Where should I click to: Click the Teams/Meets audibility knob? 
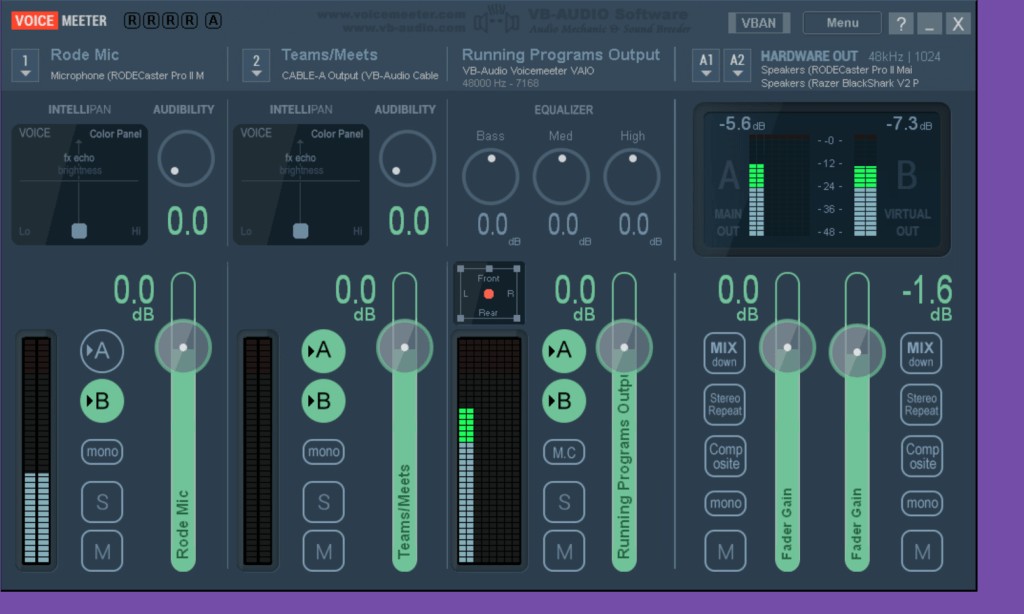(x=407, y=159)
